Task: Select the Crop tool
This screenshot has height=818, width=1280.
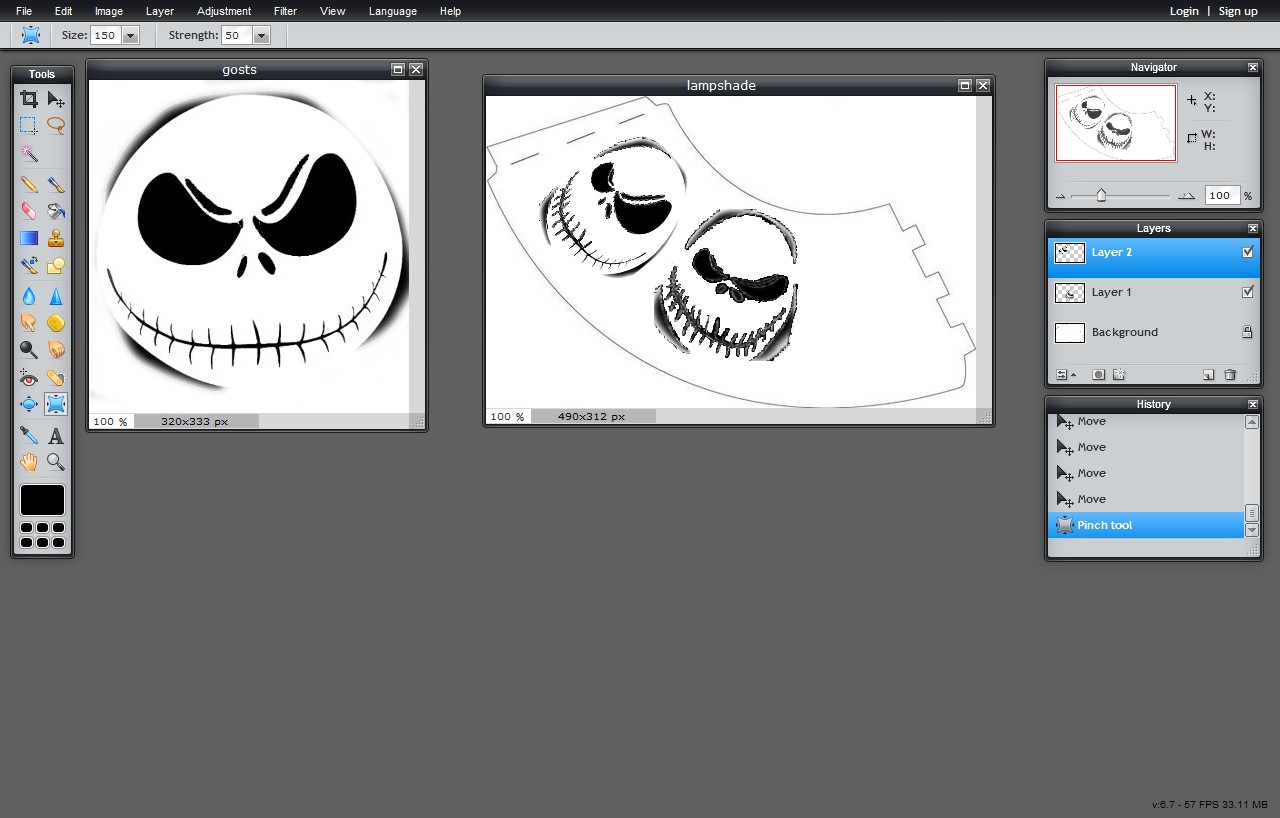Action: [x=29, y=99]
